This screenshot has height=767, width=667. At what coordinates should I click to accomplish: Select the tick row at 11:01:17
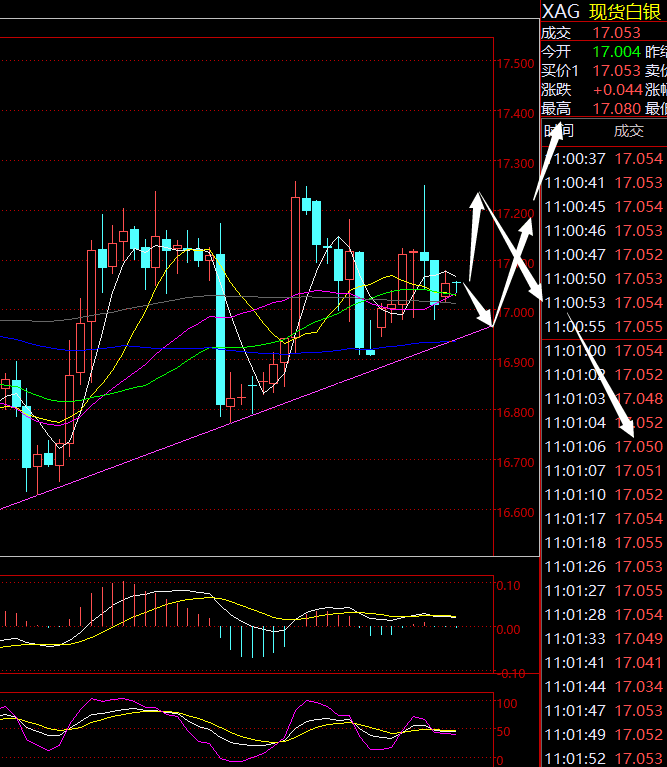click(604, 519)
